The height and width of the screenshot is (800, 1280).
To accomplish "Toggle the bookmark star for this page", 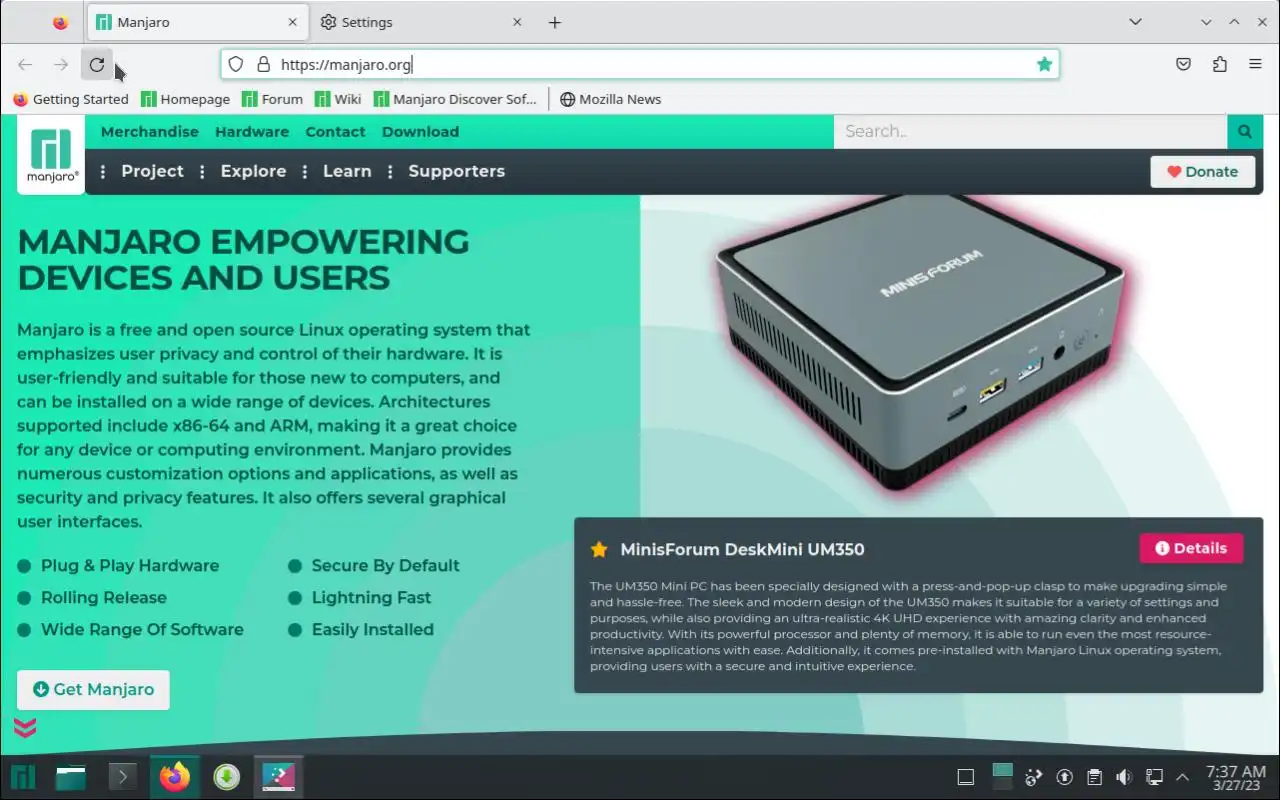I will 1045,65.
